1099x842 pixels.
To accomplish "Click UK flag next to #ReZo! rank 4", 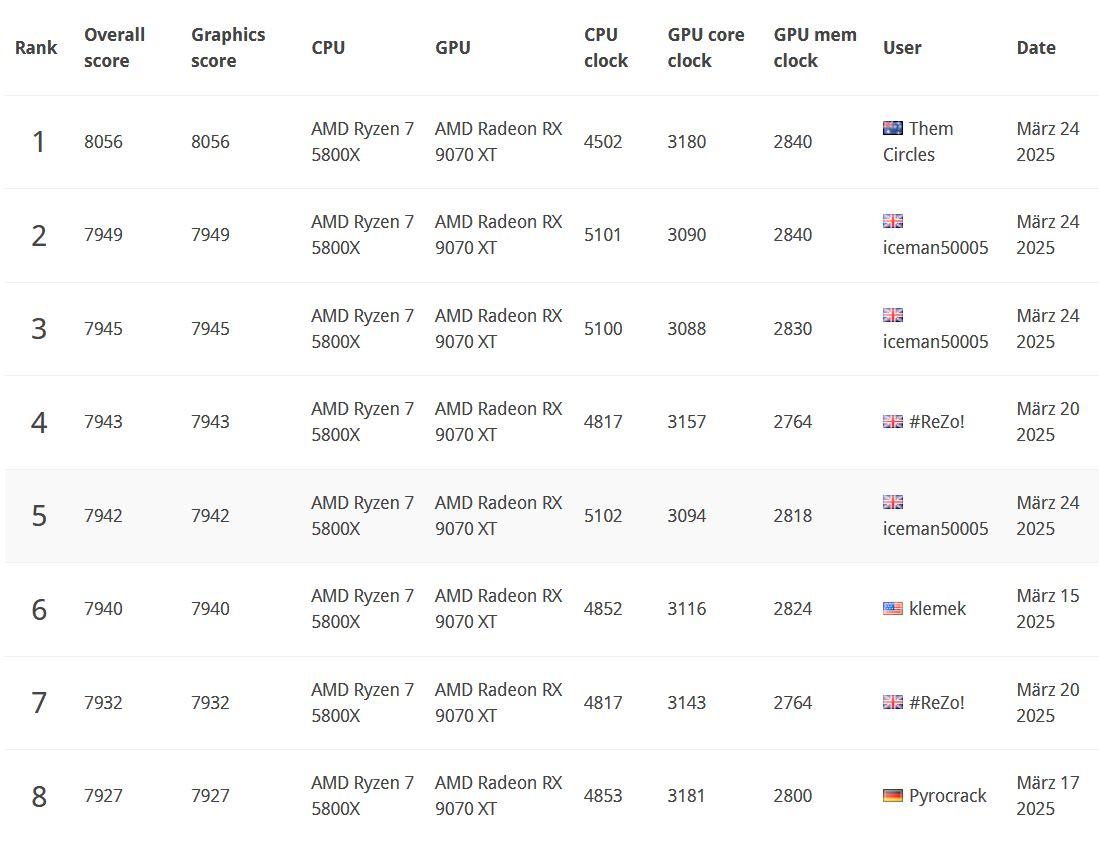I will (892, 422).
